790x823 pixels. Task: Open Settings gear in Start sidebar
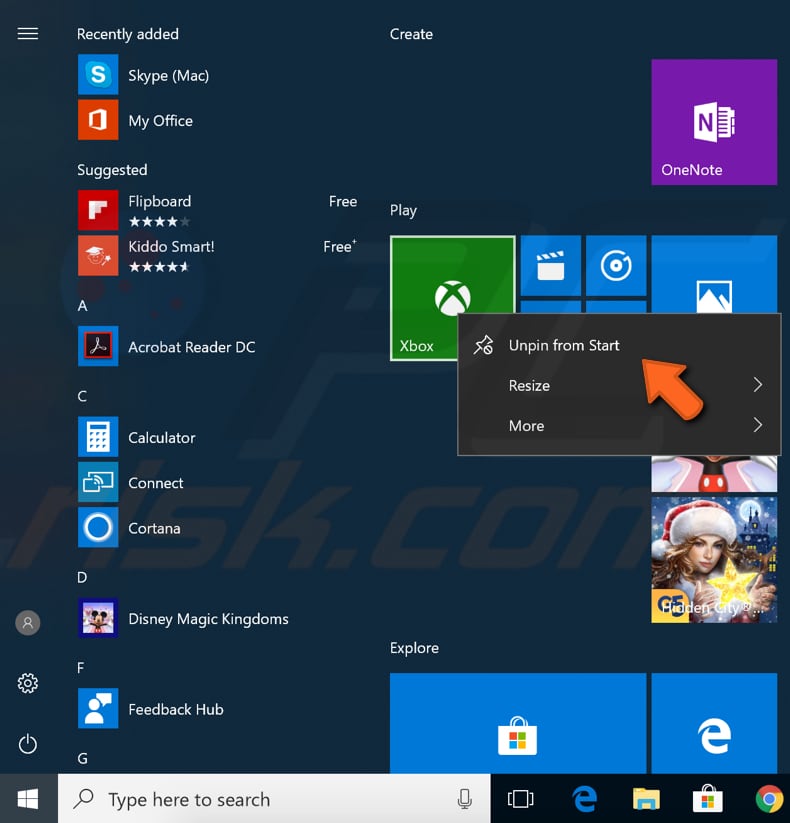(28, 683)
